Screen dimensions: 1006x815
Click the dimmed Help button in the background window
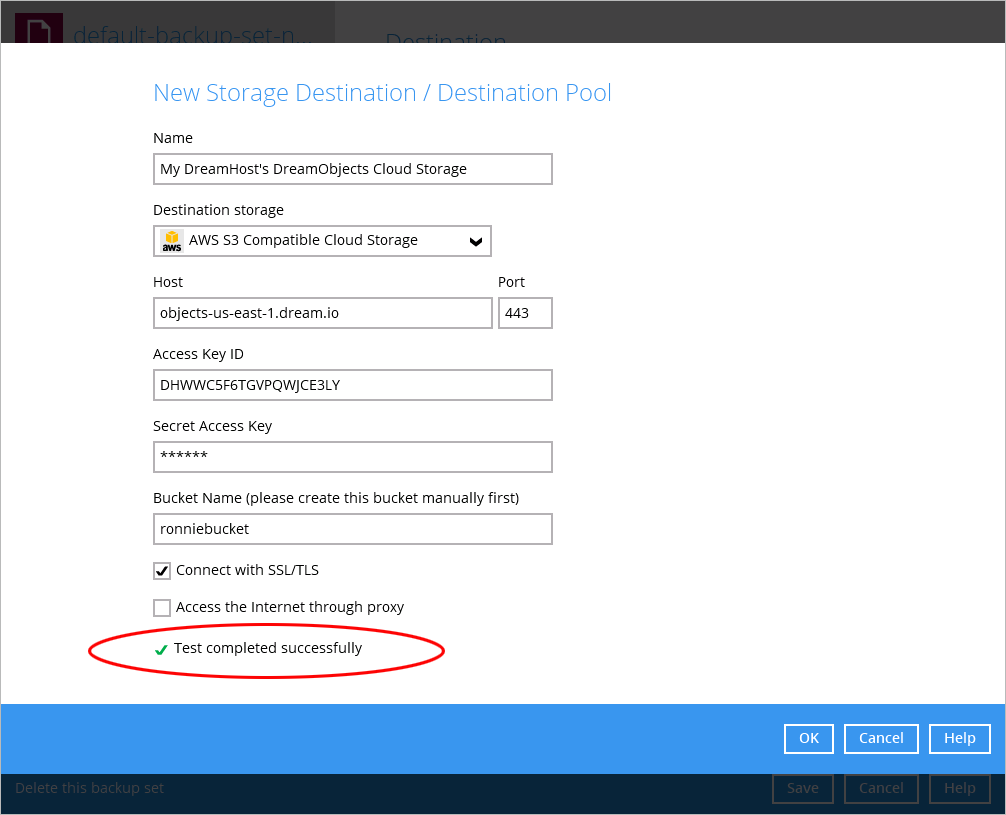point(960,789)
